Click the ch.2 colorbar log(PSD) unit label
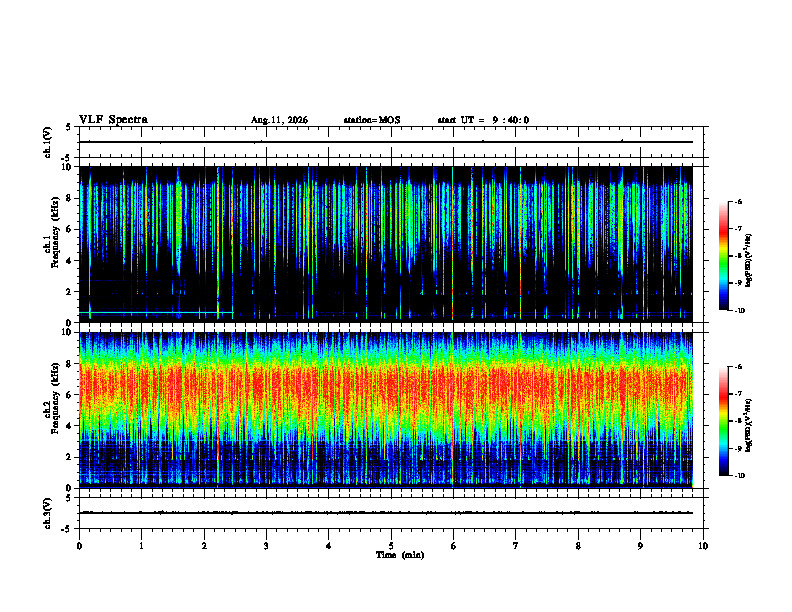Image resolution: width=792 pixels, height=612 pixels. [x=748, y=426]
